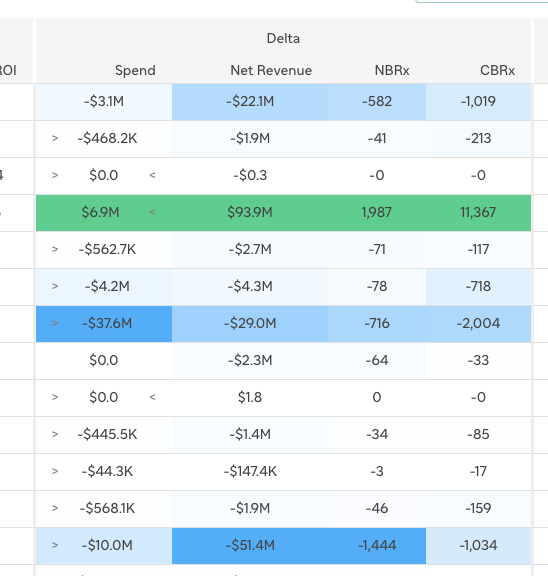Expand the row showing net revenue -$0.3

tap(55, 175)
